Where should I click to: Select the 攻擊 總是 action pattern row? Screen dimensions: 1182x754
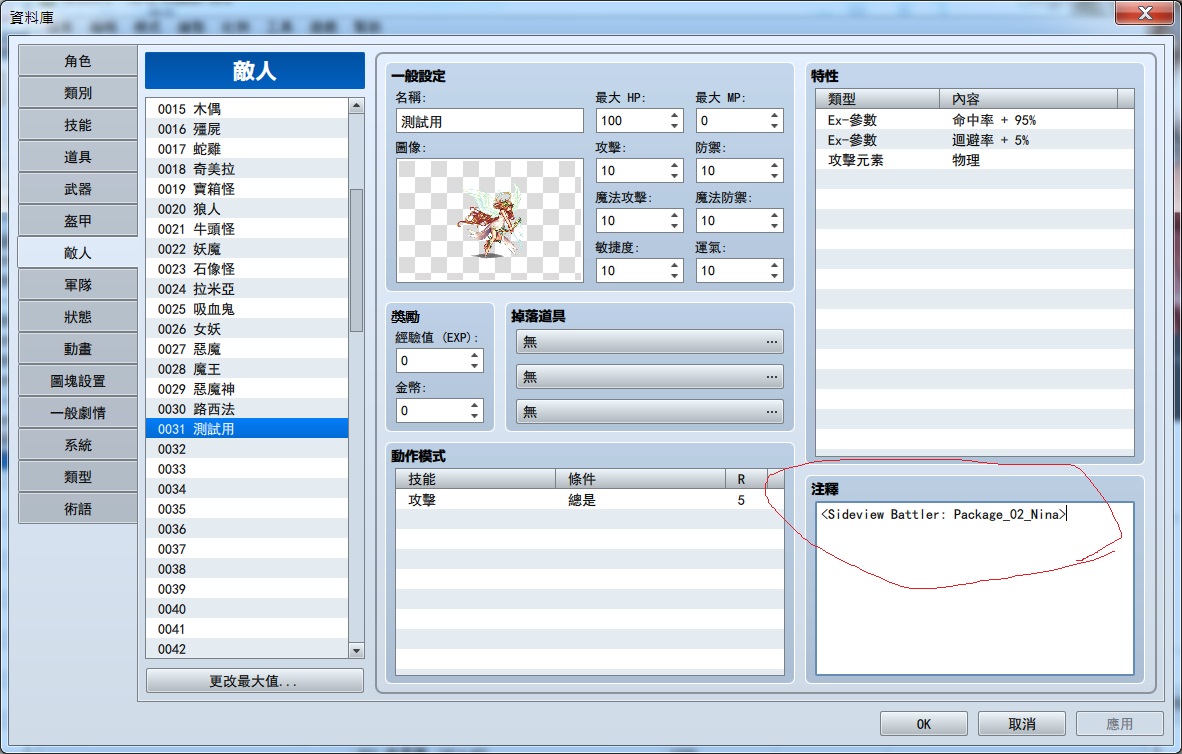click(589, 500)
